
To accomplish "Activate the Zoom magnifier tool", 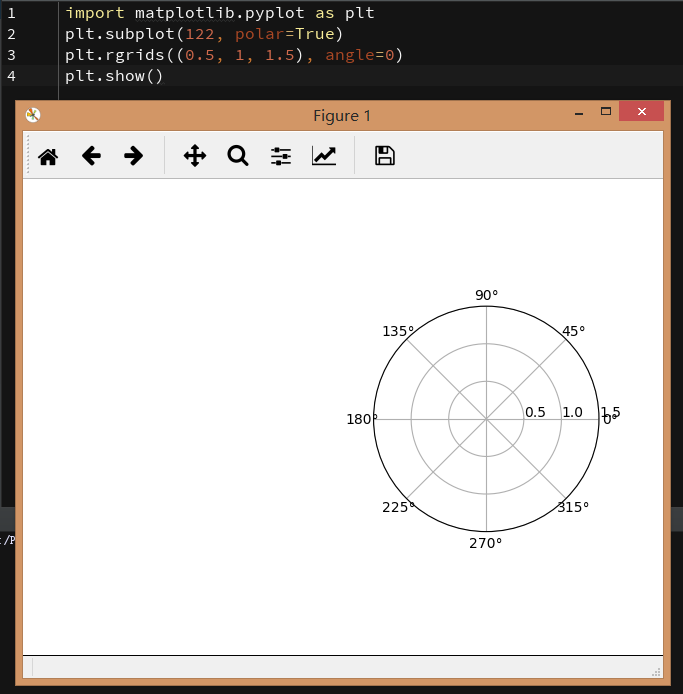I will coord(238,156).
